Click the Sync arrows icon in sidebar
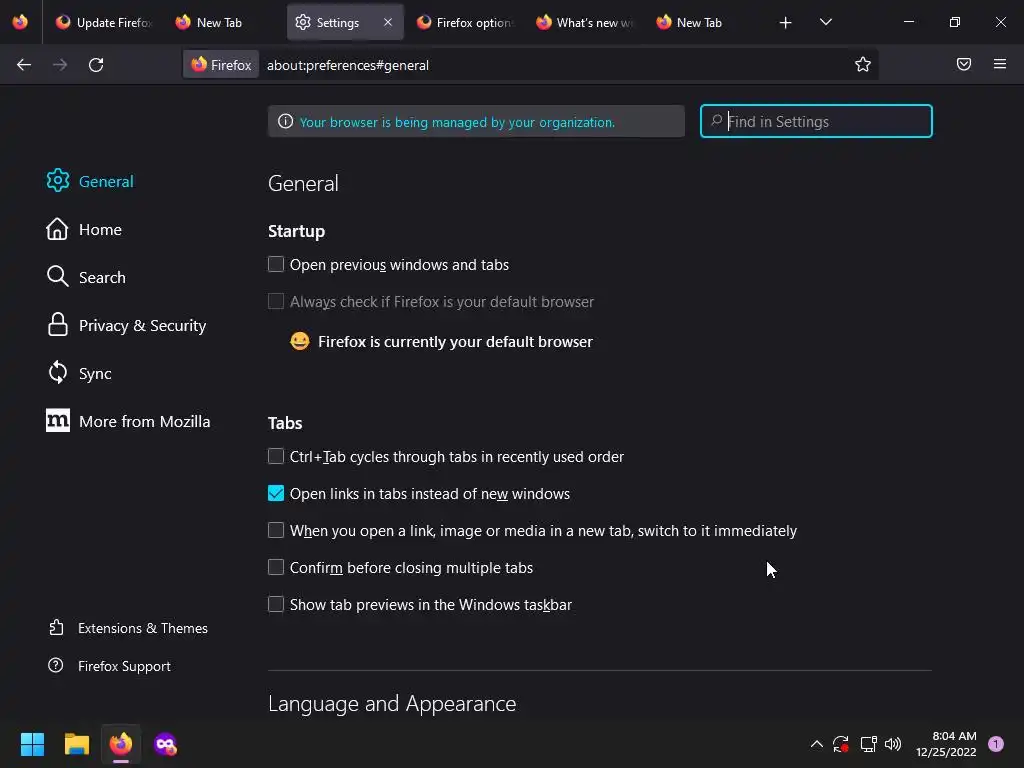This screenshot has width=1024, height=768. click(x=57, y=373)
